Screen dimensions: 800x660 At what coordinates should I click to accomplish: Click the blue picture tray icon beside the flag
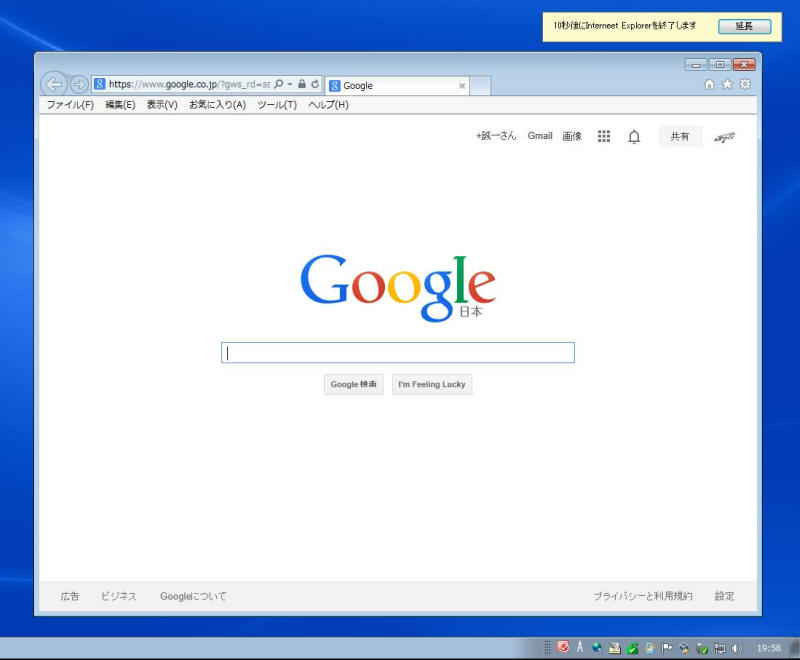point(650,648)
